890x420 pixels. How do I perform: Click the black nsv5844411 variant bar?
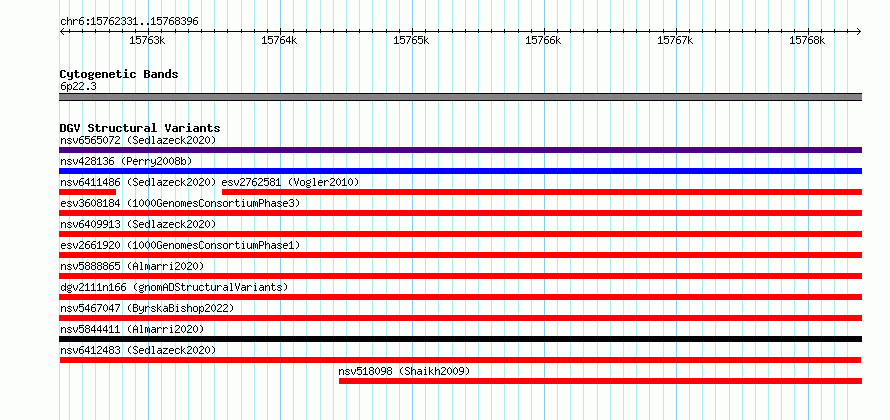460,339
